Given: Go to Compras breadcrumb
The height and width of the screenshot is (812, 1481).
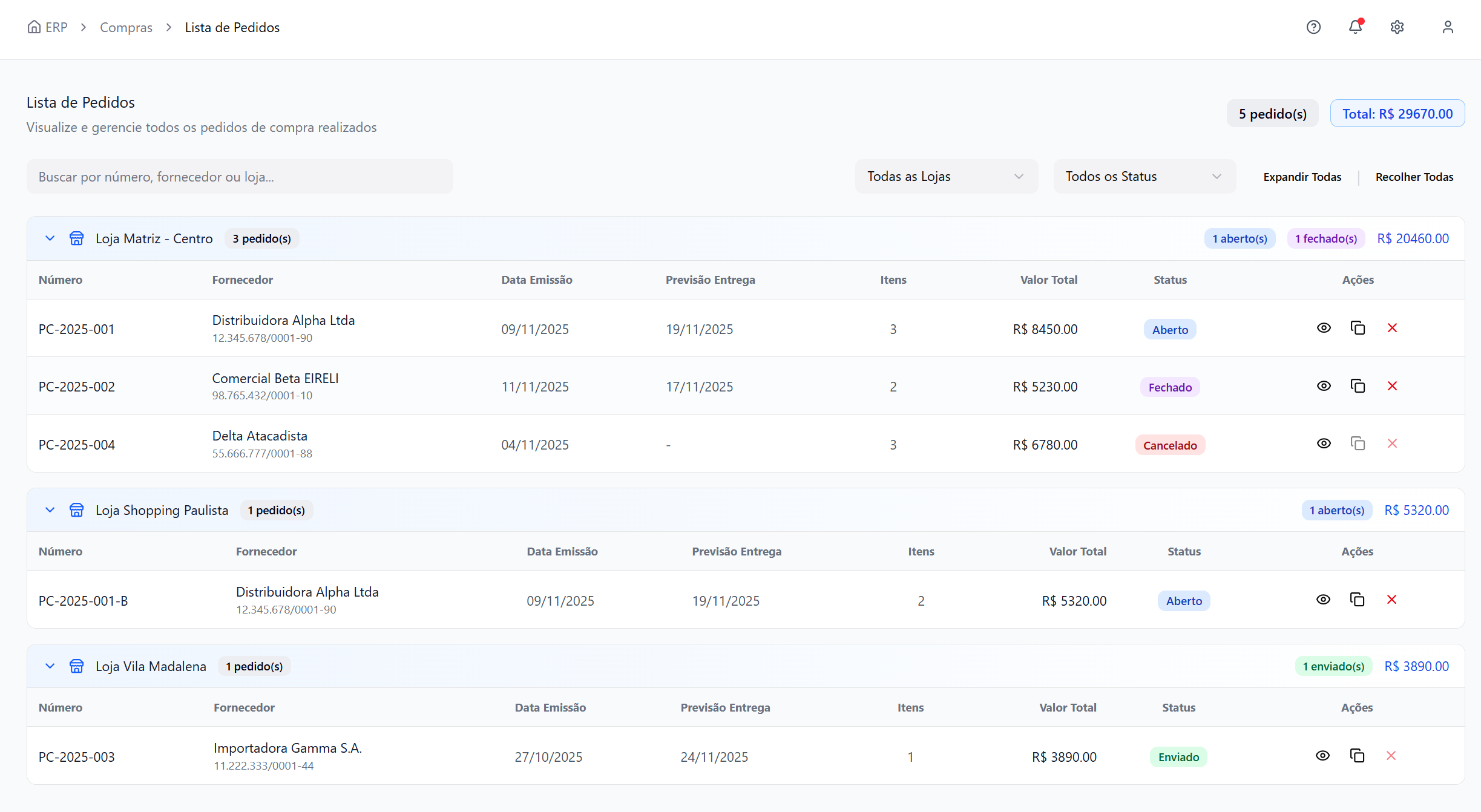Looking at the screenshot, I should click(126, 27).
